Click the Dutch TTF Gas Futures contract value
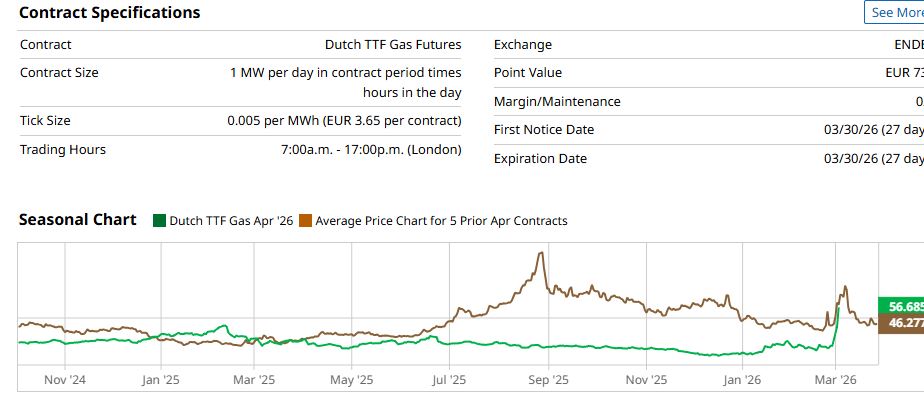924x404 pixels. (393, 45)
